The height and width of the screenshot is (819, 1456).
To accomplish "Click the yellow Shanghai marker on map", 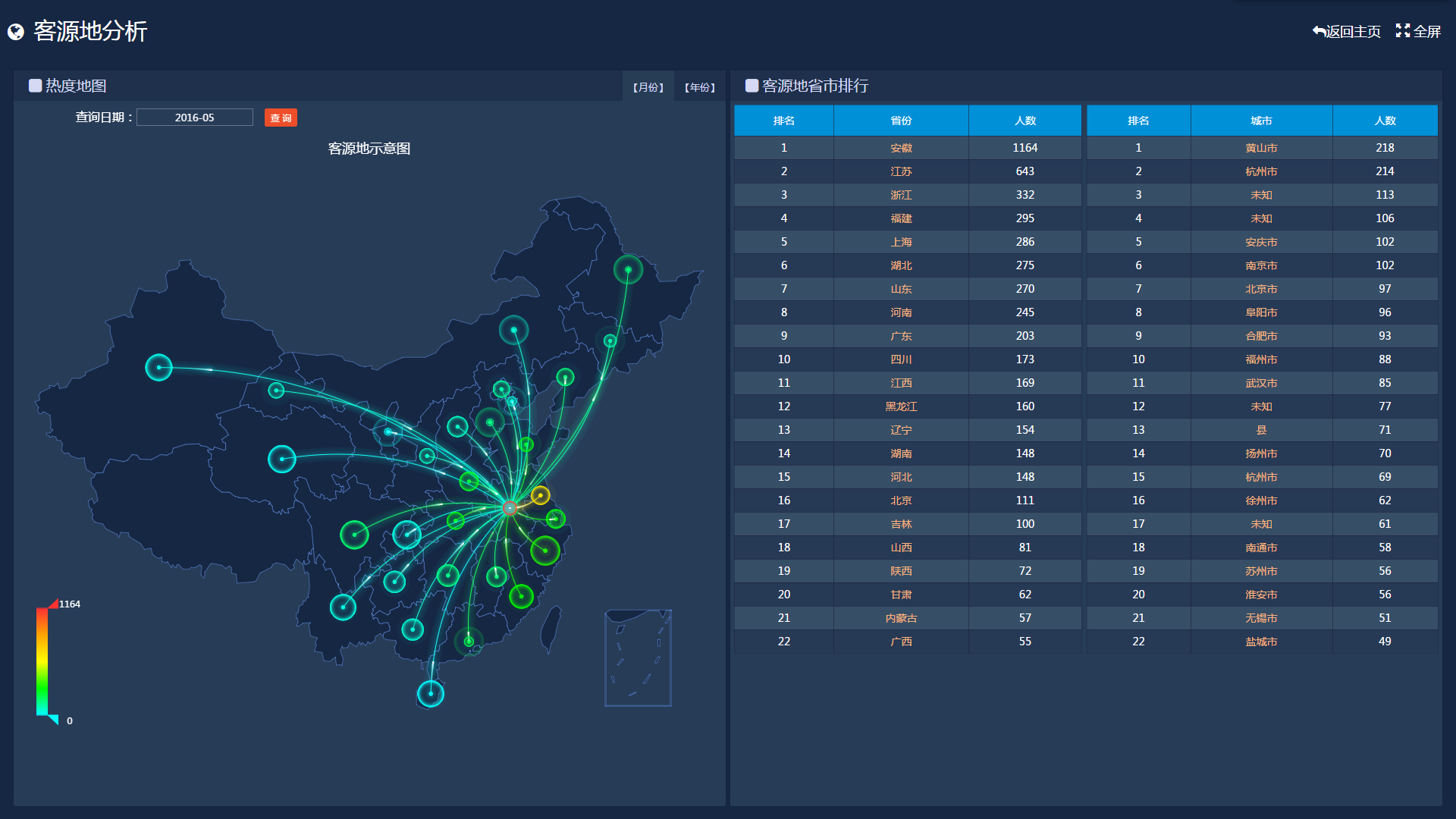I will [540, 495].
